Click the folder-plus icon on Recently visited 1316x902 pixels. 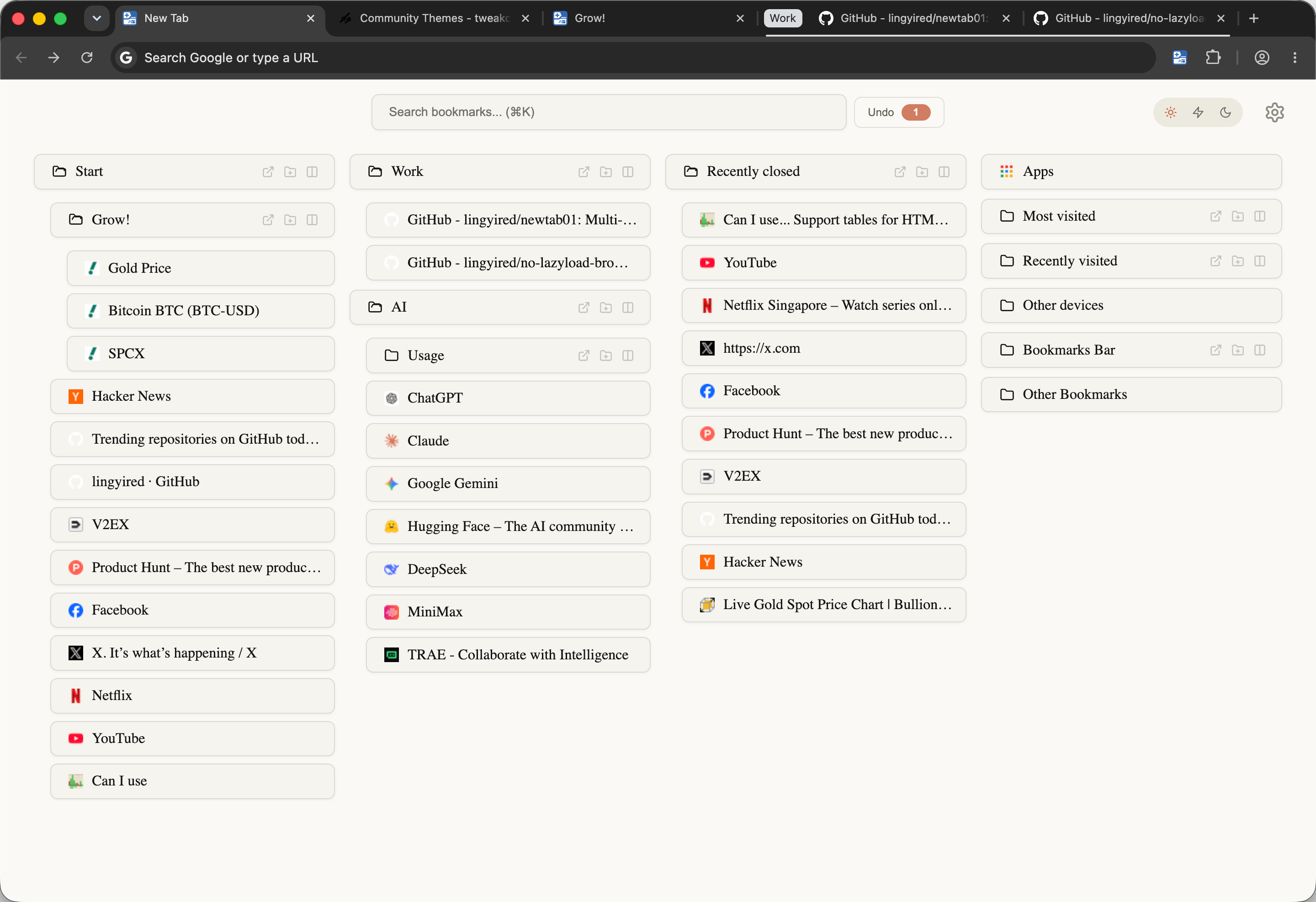pyautogui.click(x=1238, y=261)
